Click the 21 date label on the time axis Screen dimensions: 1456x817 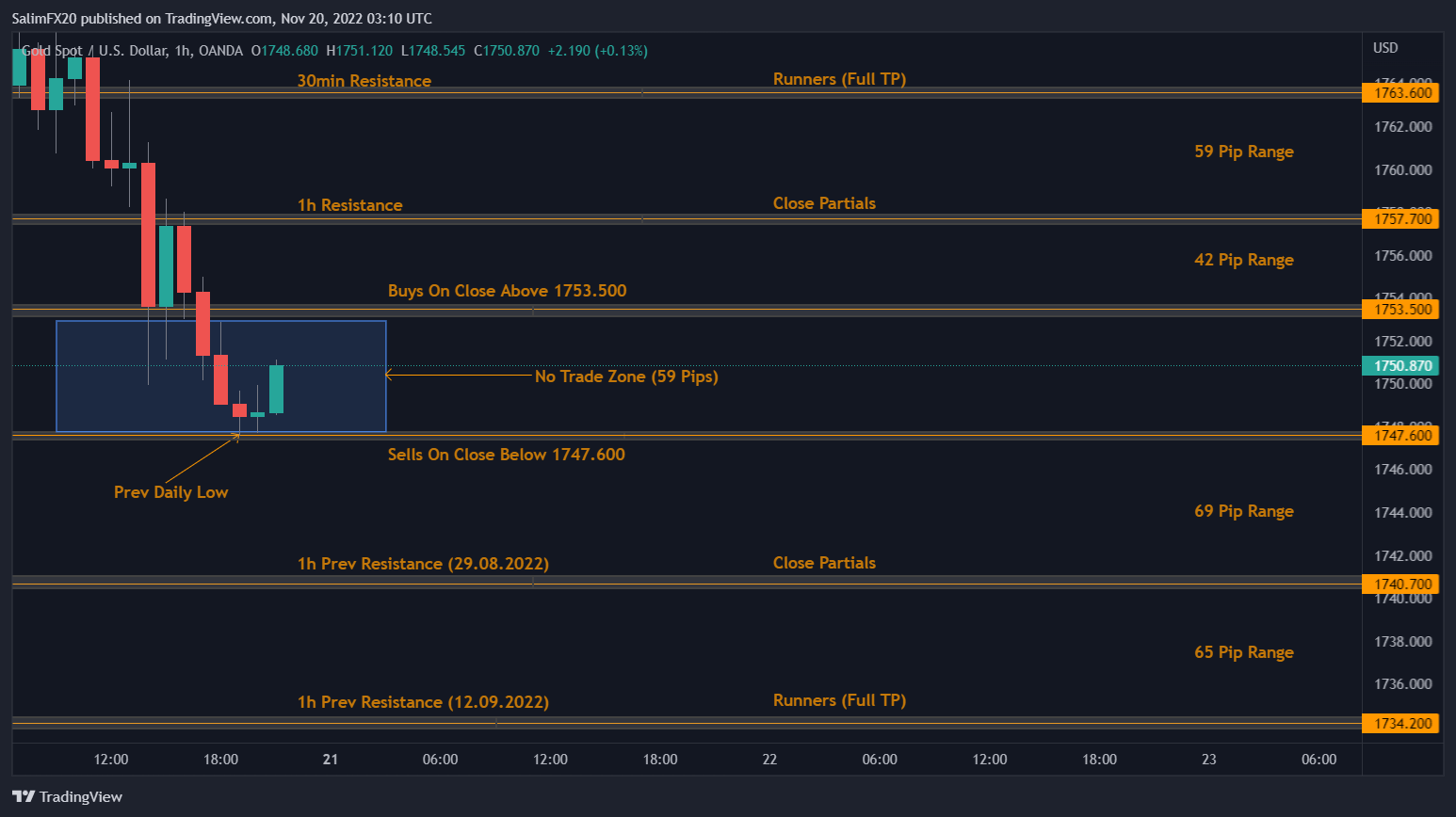point(331,759)
